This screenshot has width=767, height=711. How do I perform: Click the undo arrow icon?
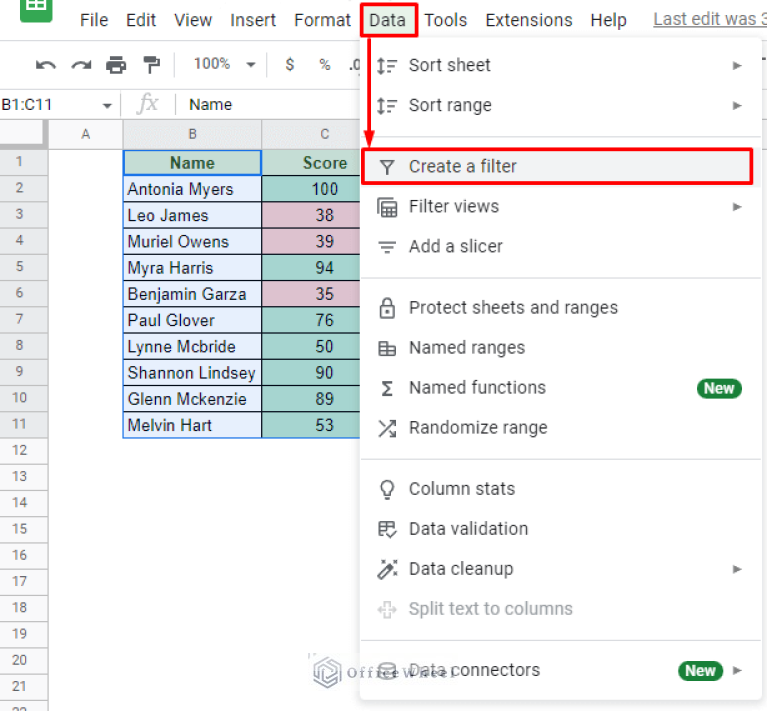(x=46, y=65)
